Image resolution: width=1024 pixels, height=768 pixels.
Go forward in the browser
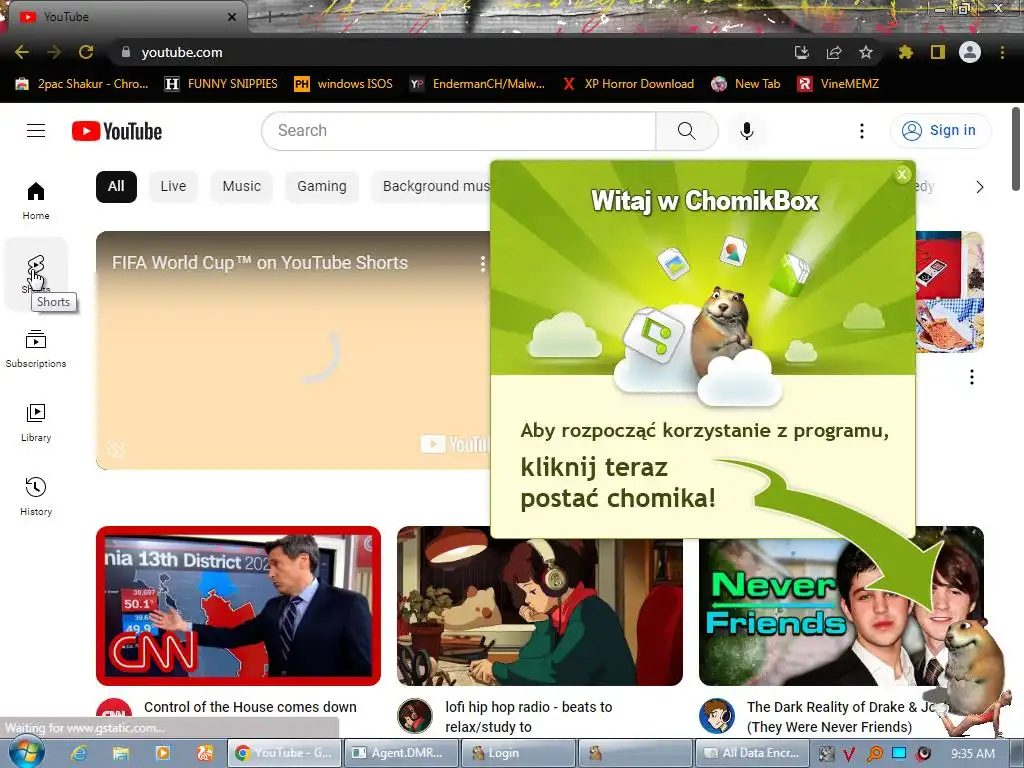click(54, 52)
